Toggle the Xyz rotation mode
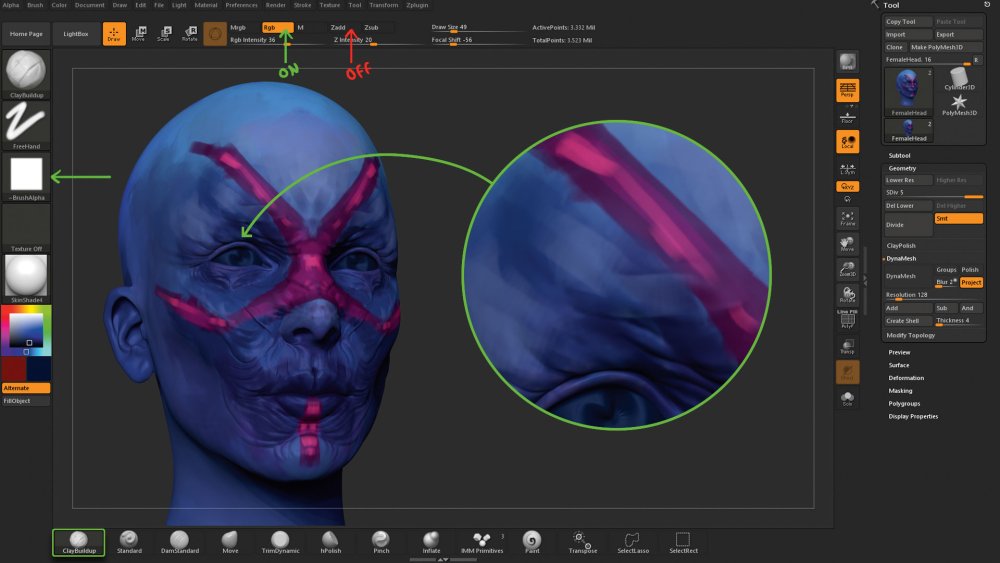Image resolution: width=1000 pixels, height=563 pixels. pyautogui.click(x=848, y=186)
